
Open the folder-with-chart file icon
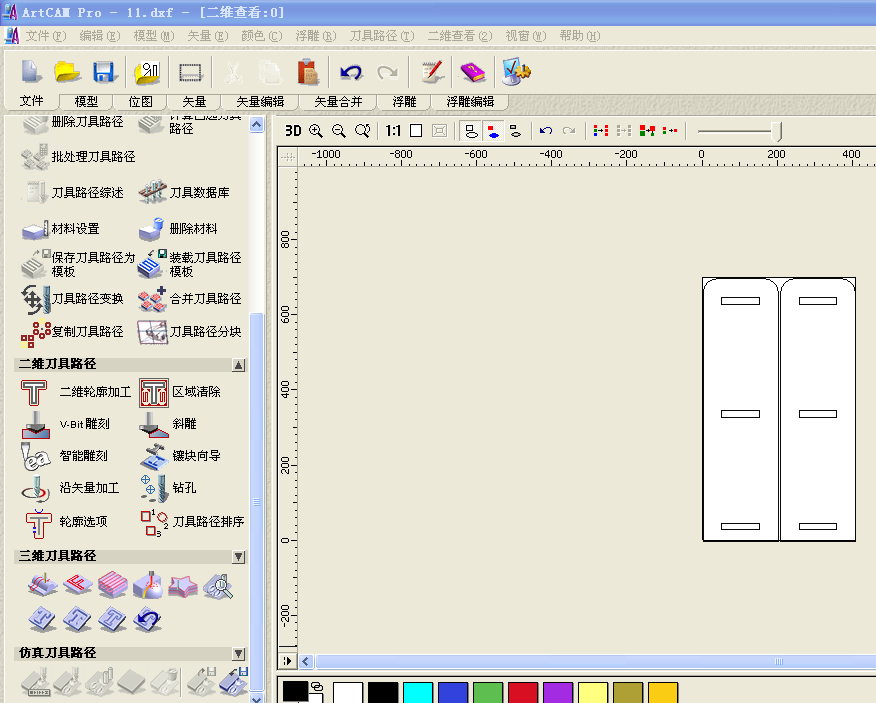coord(147,73)
